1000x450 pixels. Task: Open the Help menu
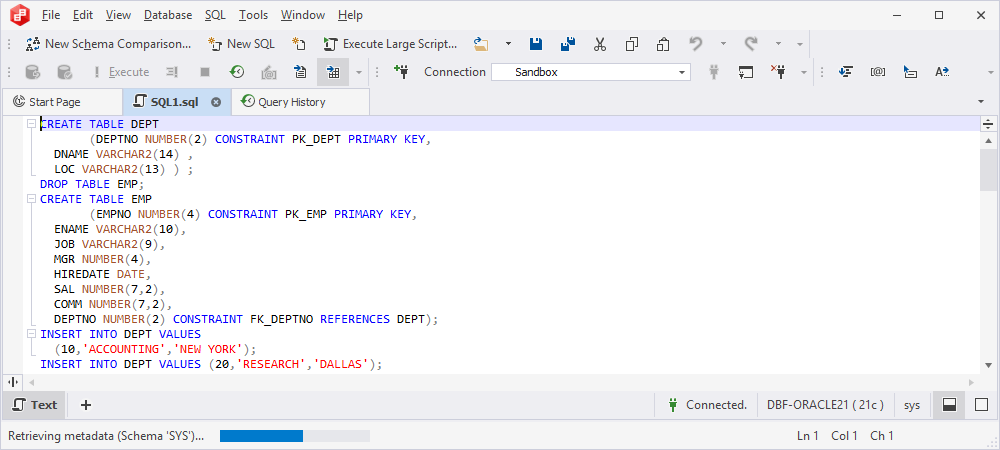[x=350, y=15]
